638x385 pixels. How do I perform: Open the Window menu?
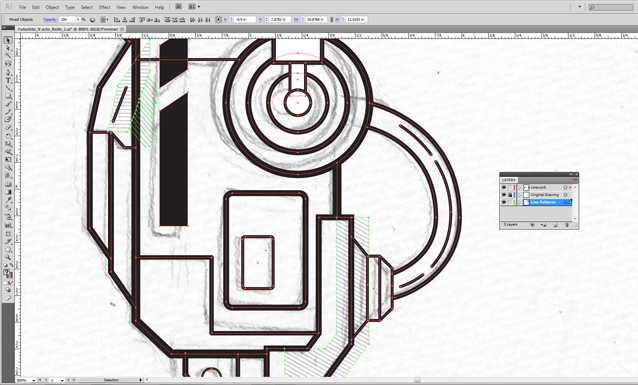(x=140, y=7)
